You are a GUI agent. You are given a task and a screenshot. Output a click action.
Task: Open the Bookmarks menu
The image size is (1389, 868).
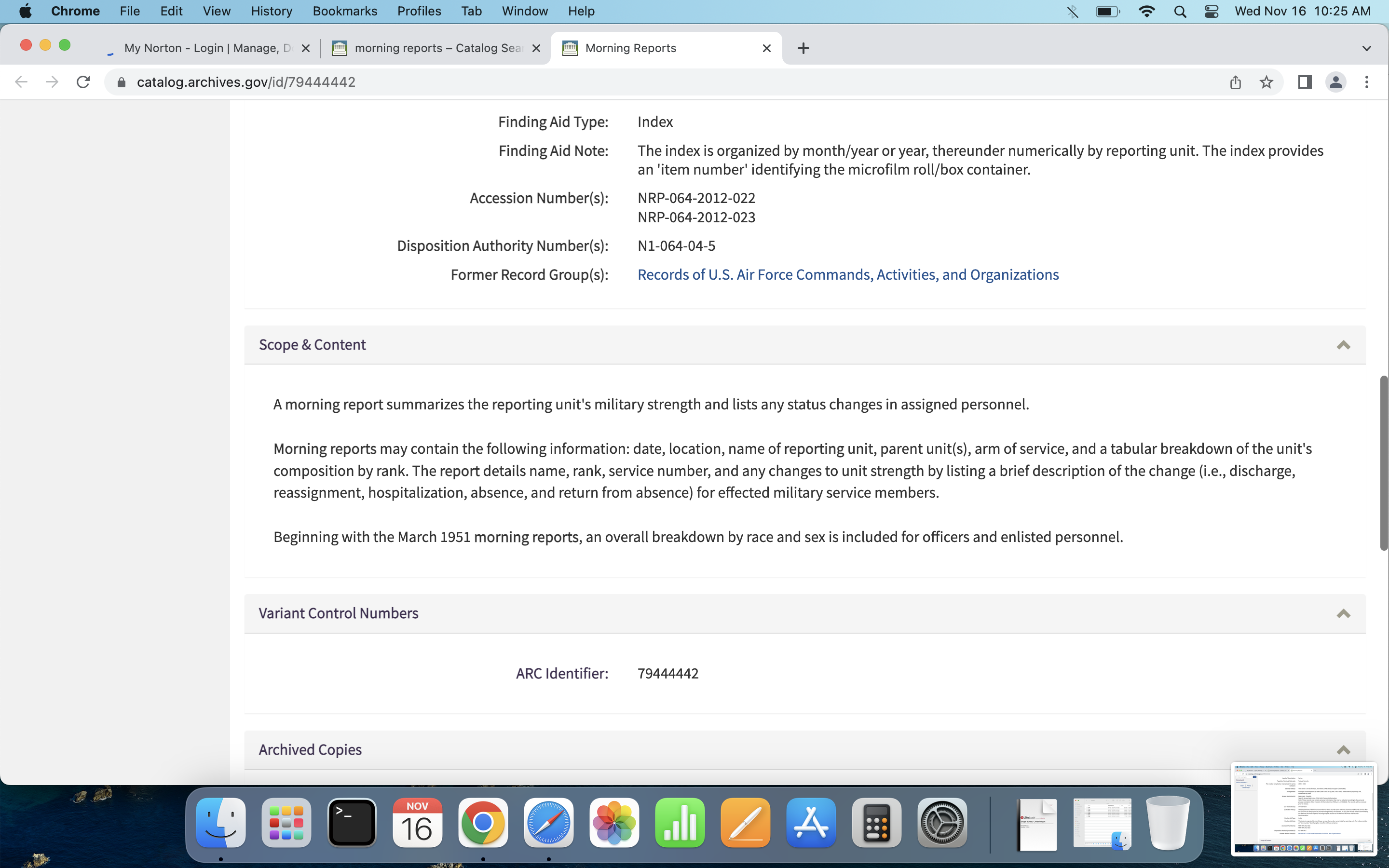pyautogui.click(x=344, y=12)
